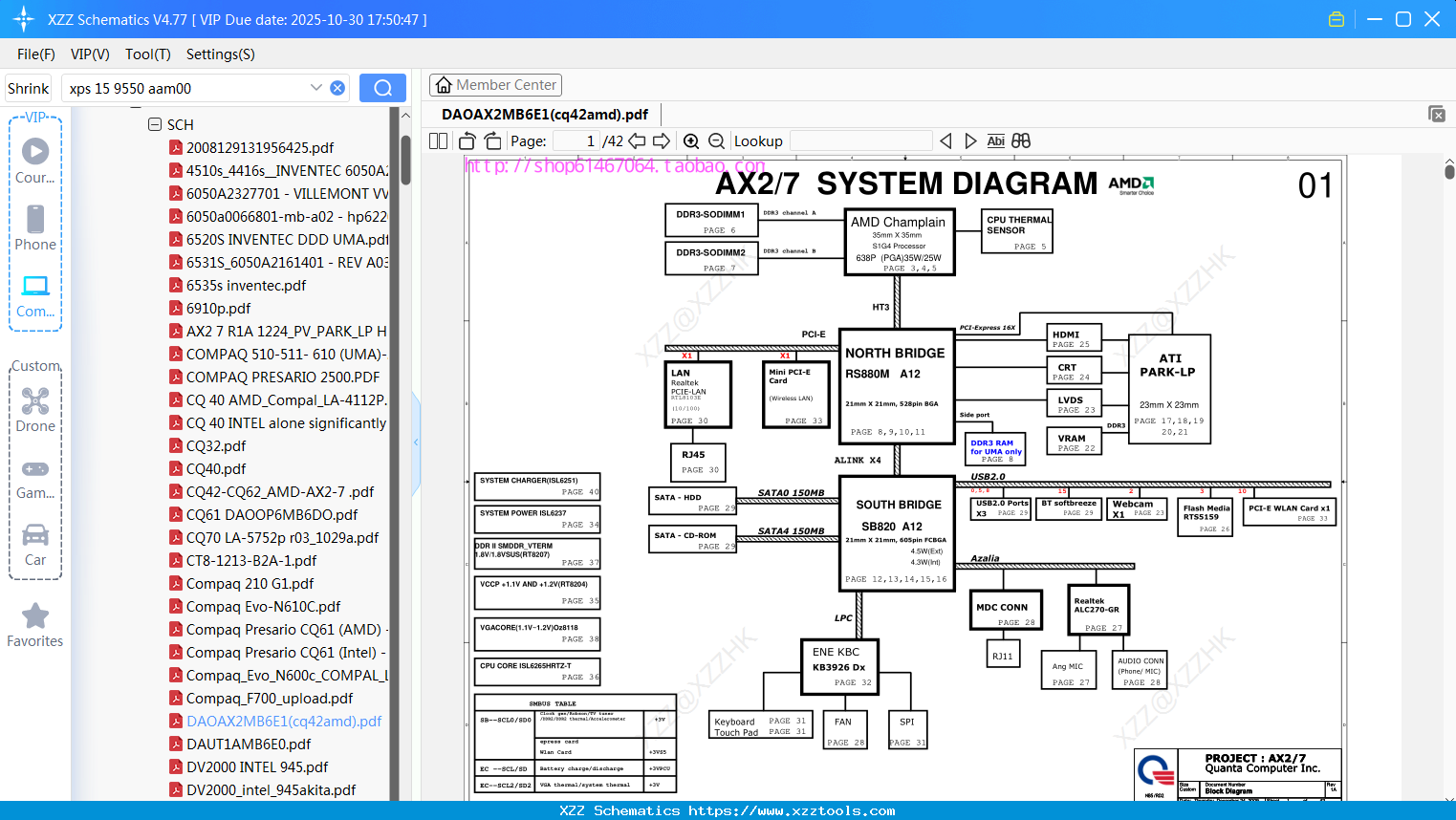
Task: Open Compaq Evo-N610C.pdf
Action: 263,606
